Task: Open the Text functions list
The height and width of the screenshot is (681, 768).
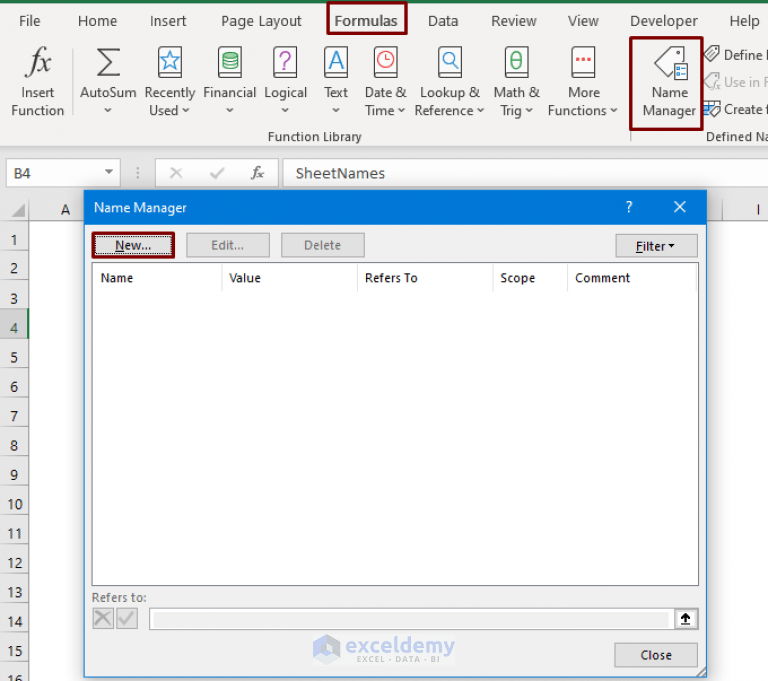Action: click(x=336, y=81)
